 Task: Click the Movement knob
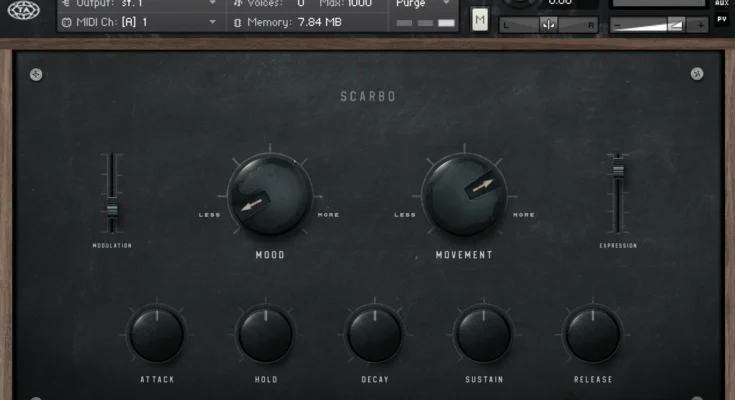(x=463, y=195)
